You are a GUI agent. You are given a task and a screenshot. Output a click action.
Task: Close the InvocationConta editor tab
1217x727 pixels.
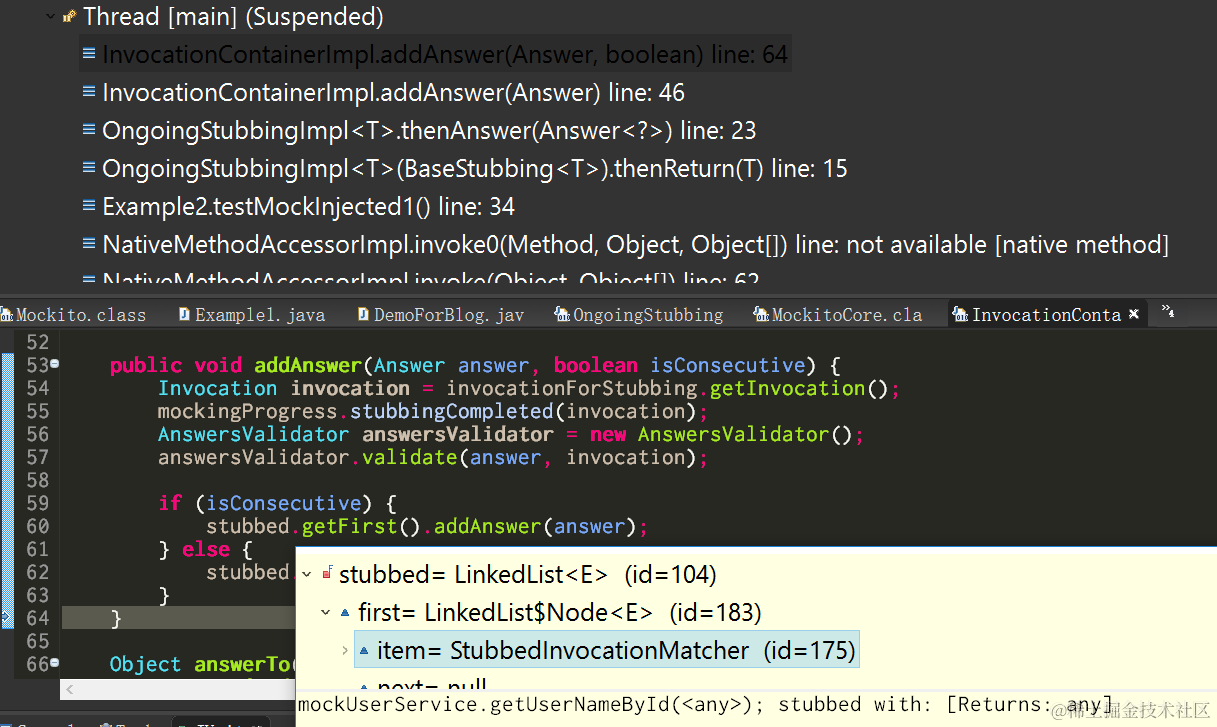click(x=1134, y=314)
